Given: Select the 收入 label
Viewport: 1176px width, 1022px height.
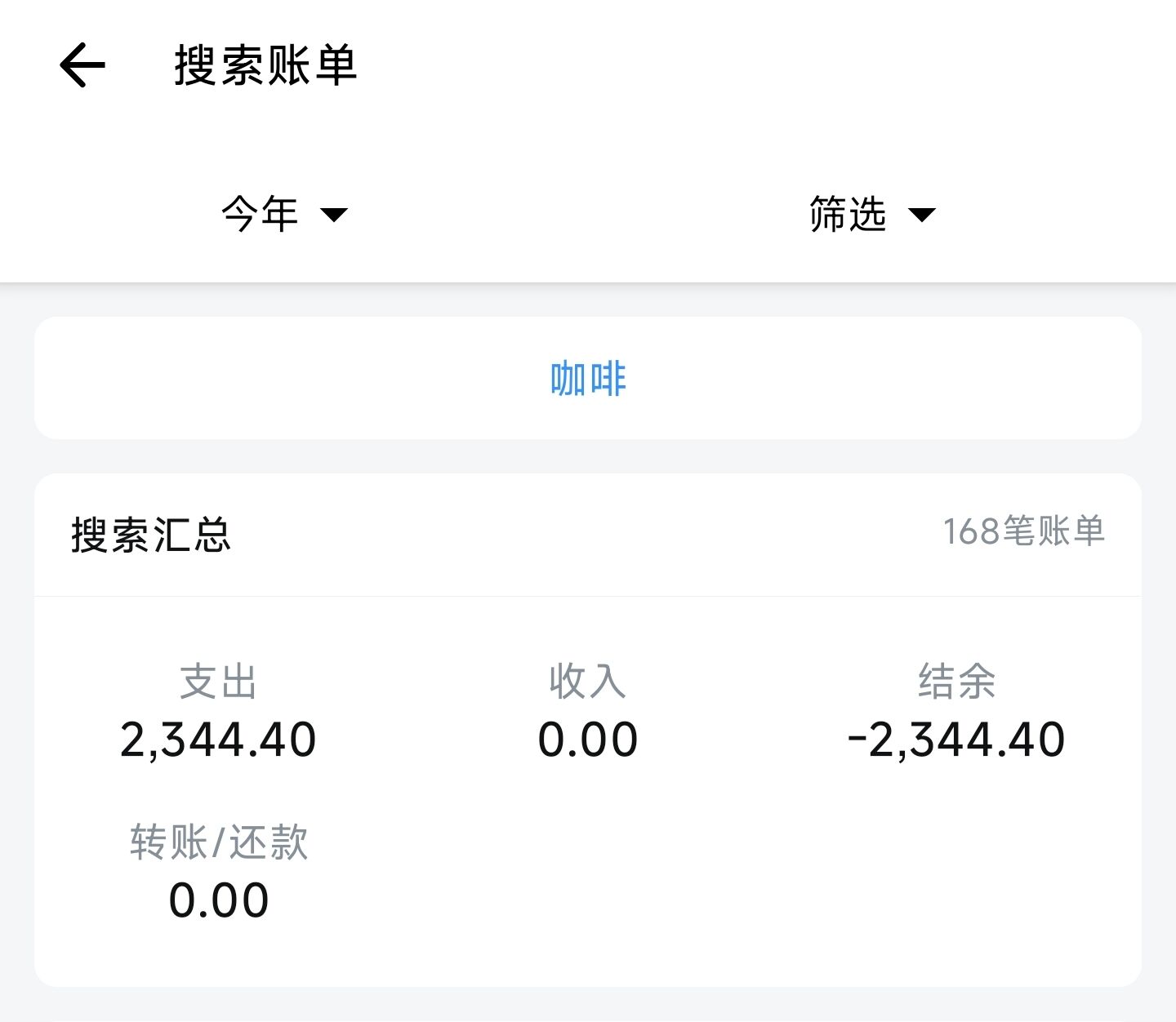Looking at the screenshot, I should [588, 682].
